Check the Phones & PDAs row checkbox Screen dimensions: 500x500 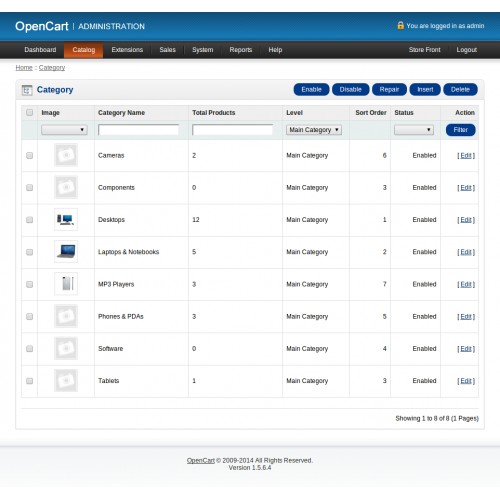click(x=29, y=316)
